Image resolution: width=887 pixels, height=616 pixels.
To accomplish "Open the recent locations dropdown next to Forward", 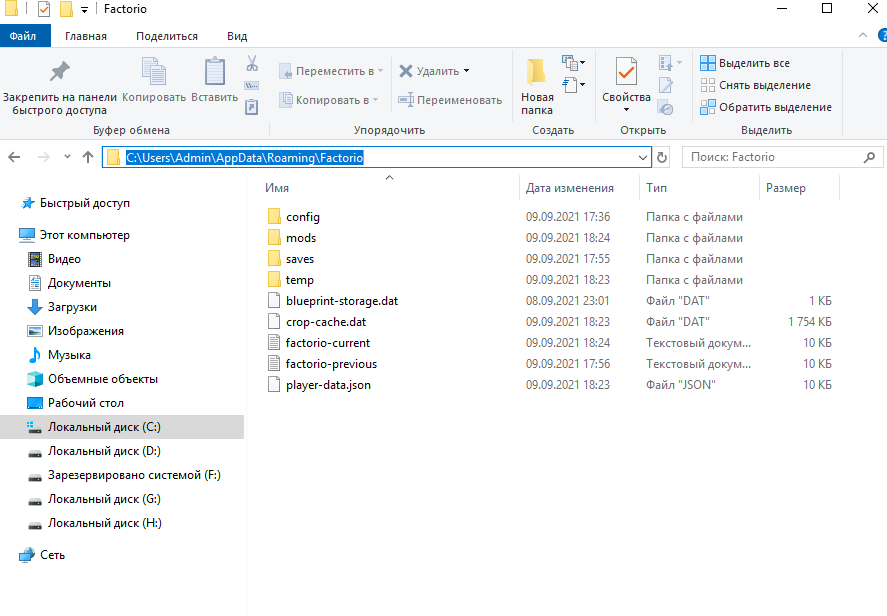I will (67, 157).
